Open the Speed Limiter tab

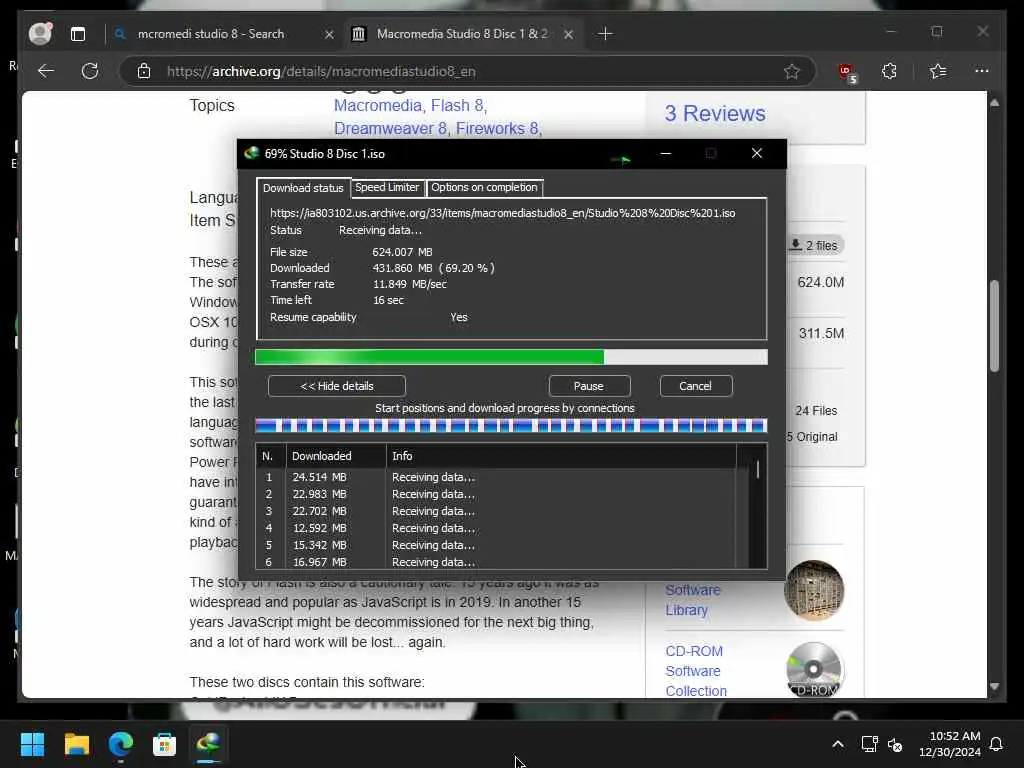387,187
